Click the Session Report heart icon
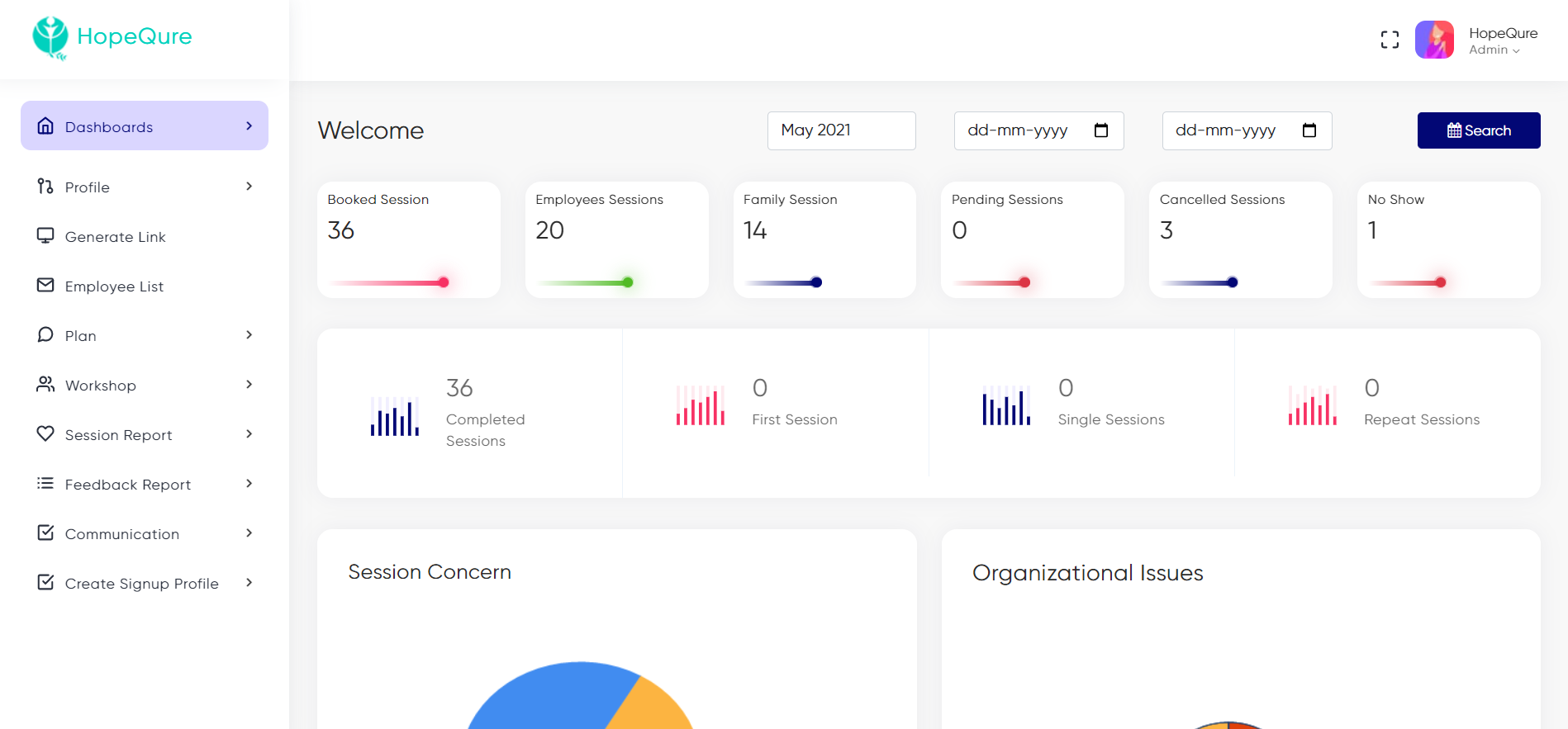The width and height of the screenshot is (1568, 729). pos(45,434)
